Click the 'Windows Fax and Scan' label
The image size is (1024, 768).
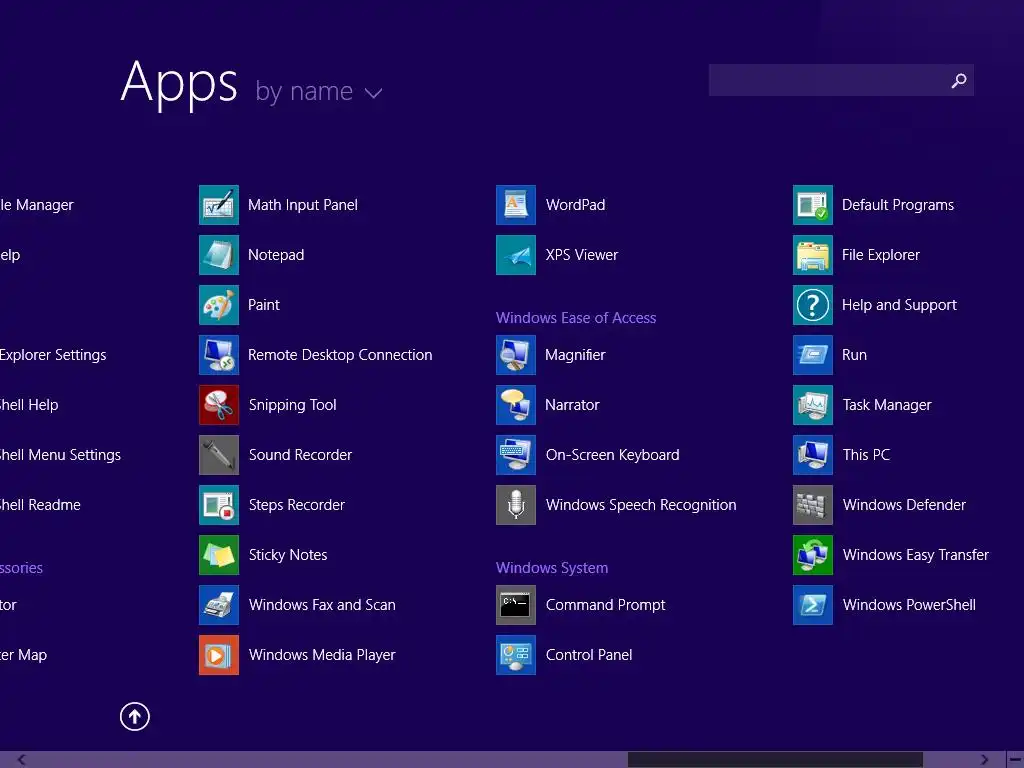[322, 605]
